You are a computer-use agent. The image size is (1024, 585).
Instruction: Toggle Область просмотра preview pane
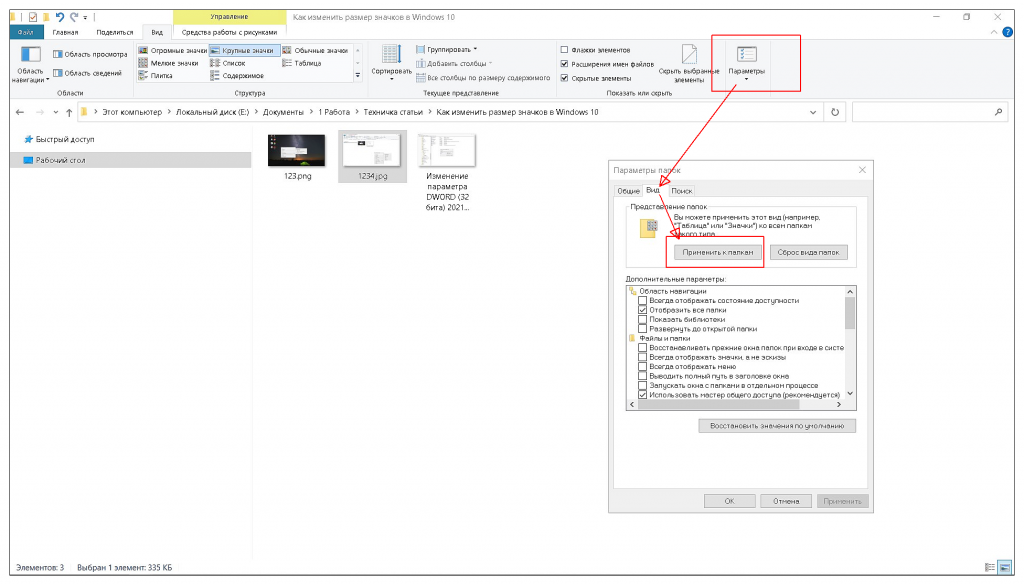point(90,55)
